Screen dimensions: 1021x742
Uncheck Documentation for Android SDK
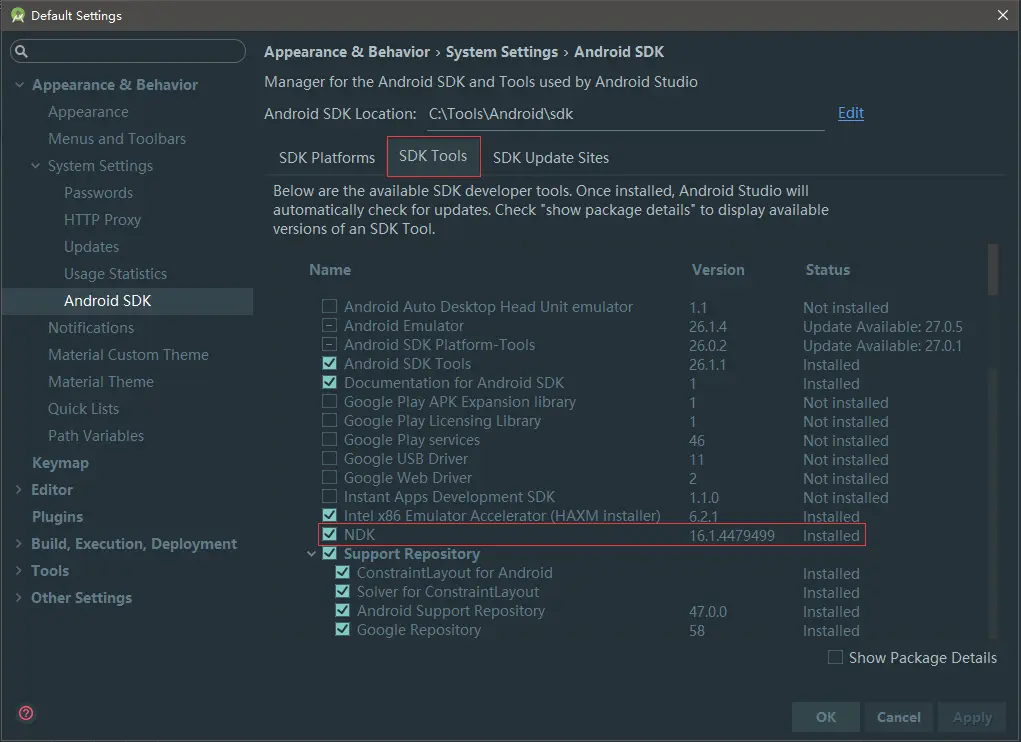pos(329,382)
